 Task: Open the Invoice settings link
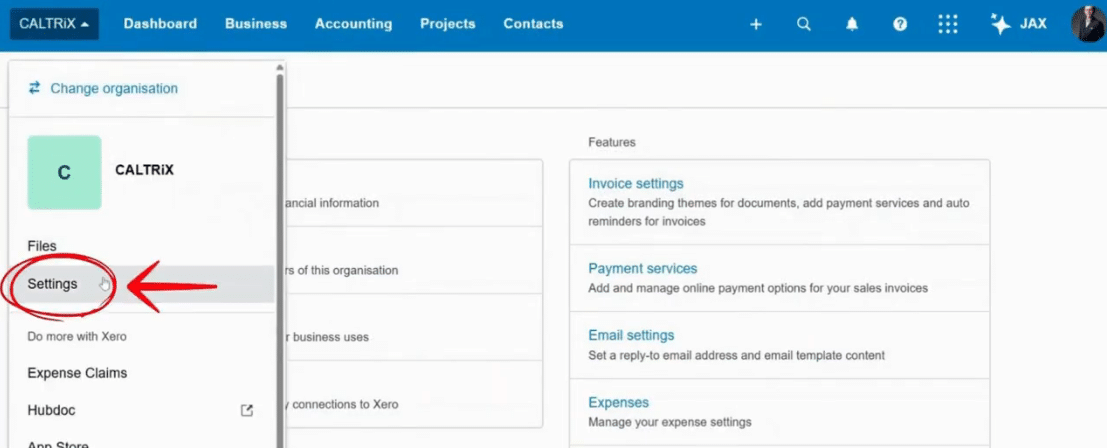635,183
